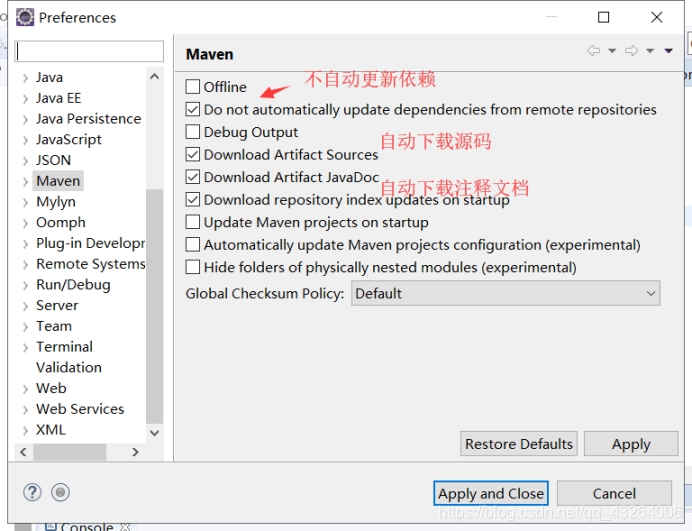The width and height of the screenshot is (692, 531).
Task: Expand the JSON tree node
Action: pos(26,161)
